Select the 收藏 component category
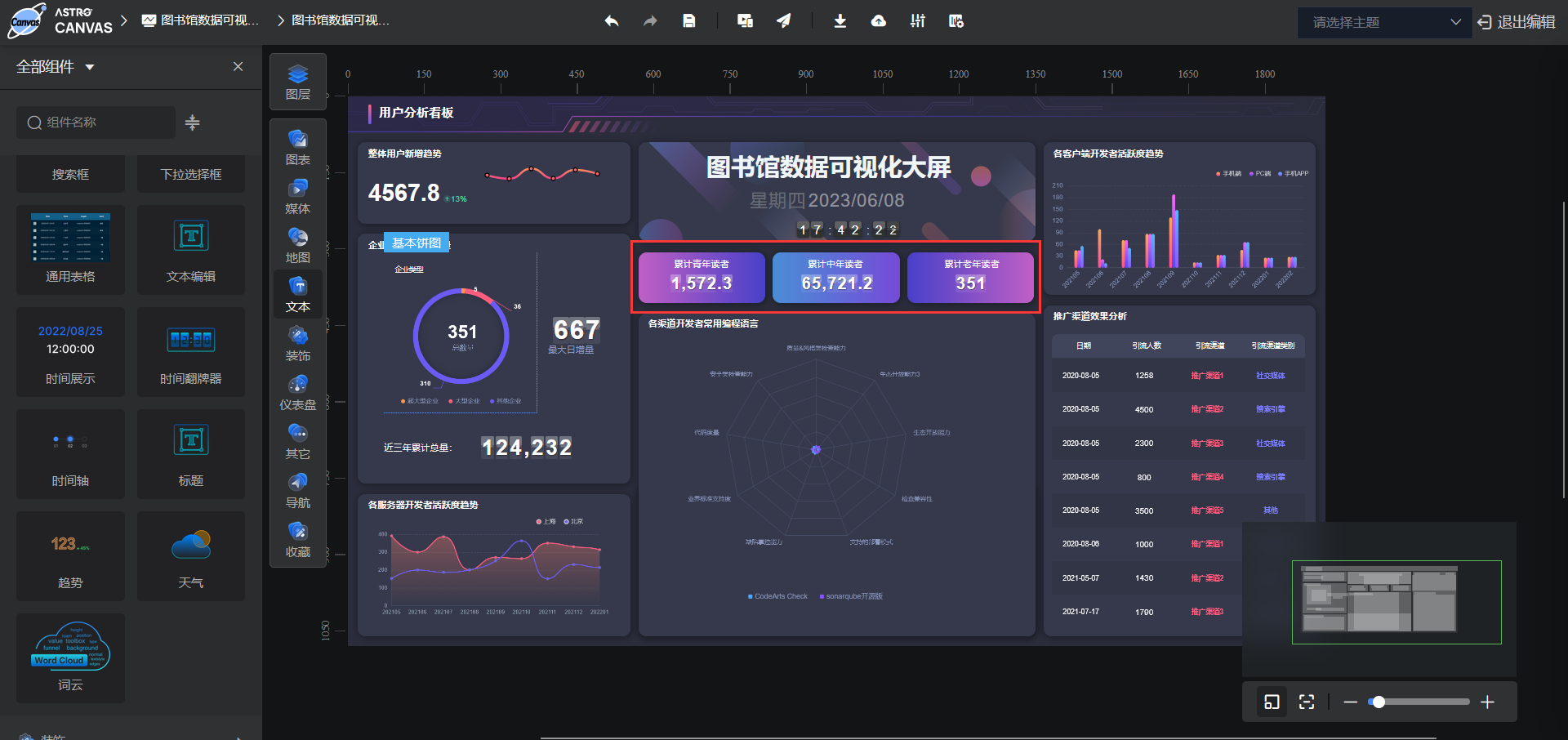Image resolution: width=1568 pixels, height=740 pixels. click(x=297, y=539)
